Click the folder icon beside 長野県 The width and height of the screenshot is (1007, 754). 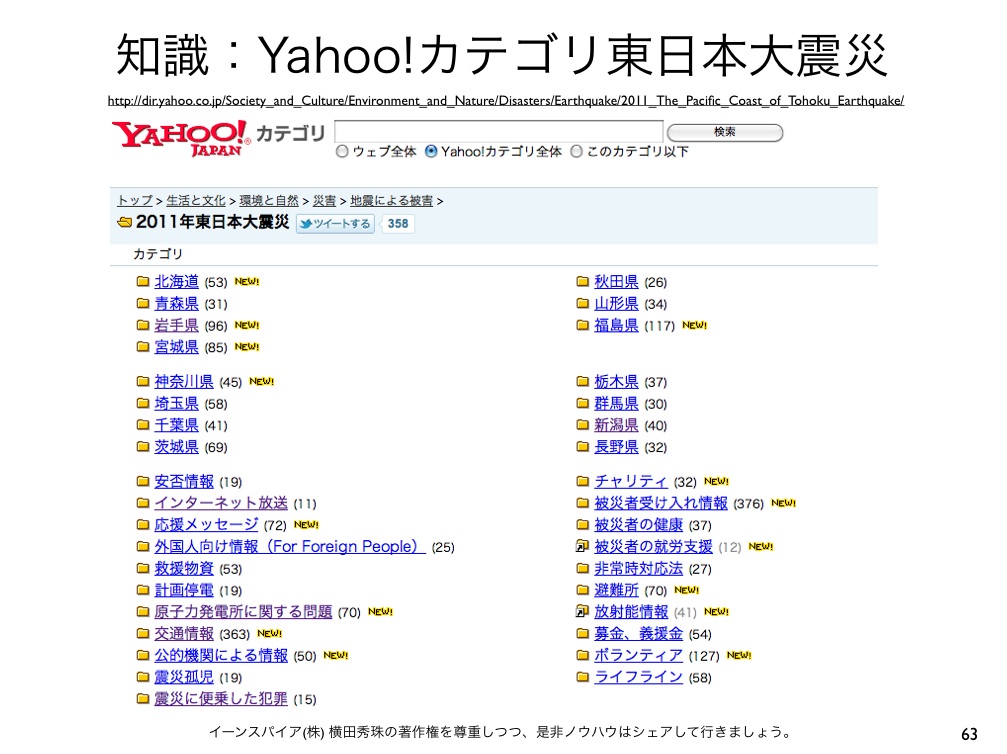582,446
